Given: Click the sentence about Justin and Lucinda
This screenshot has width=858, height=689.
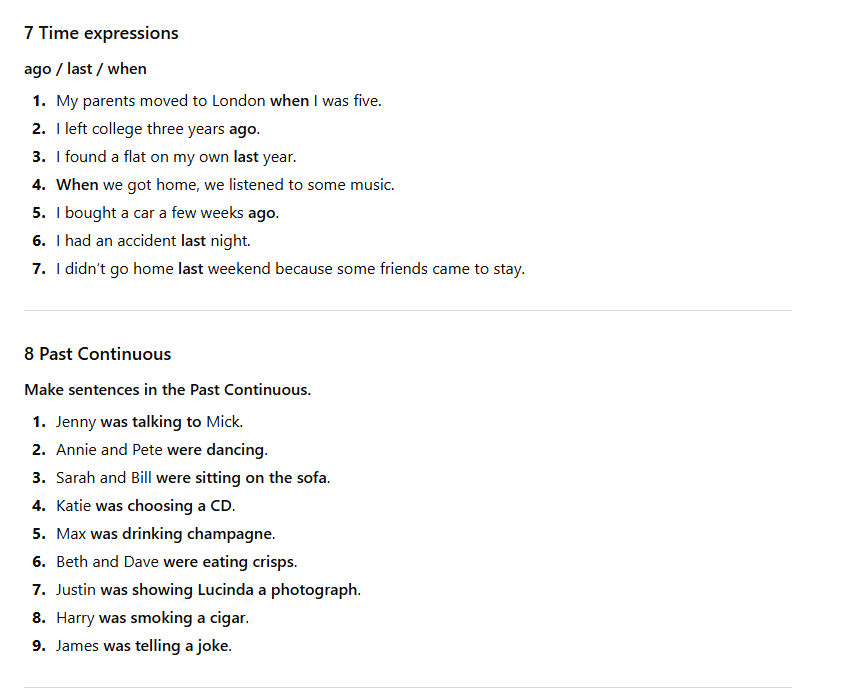Looking at the screenshot, I should pyautogui.click(x=208, y=590).
